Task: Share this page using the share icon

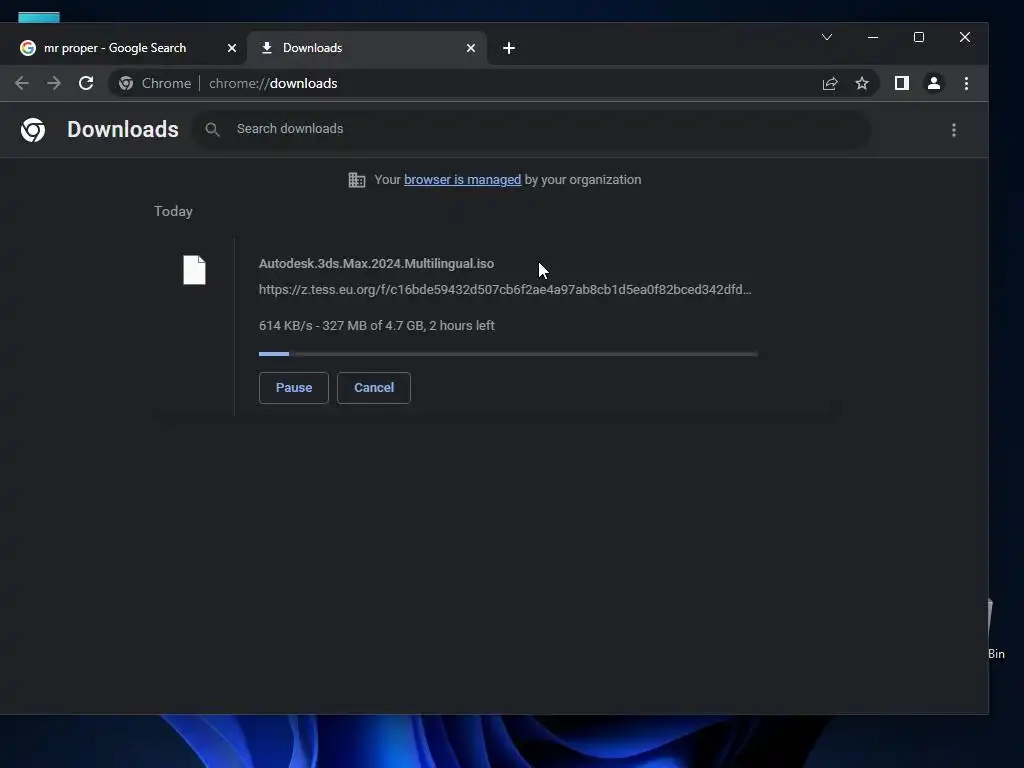Action: [830, 84]
